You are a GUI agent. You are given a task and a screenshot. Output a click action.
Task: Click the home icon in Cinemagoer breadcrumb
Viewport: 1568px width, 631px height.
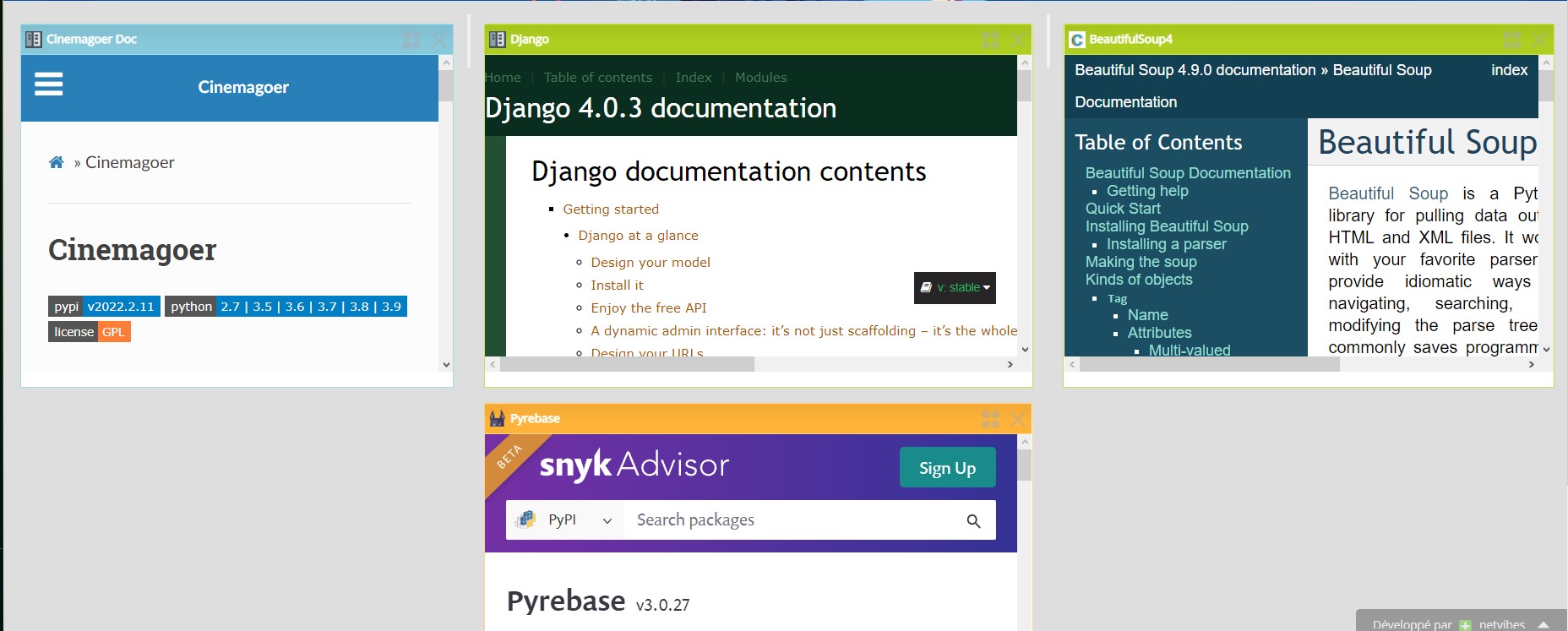57,162
